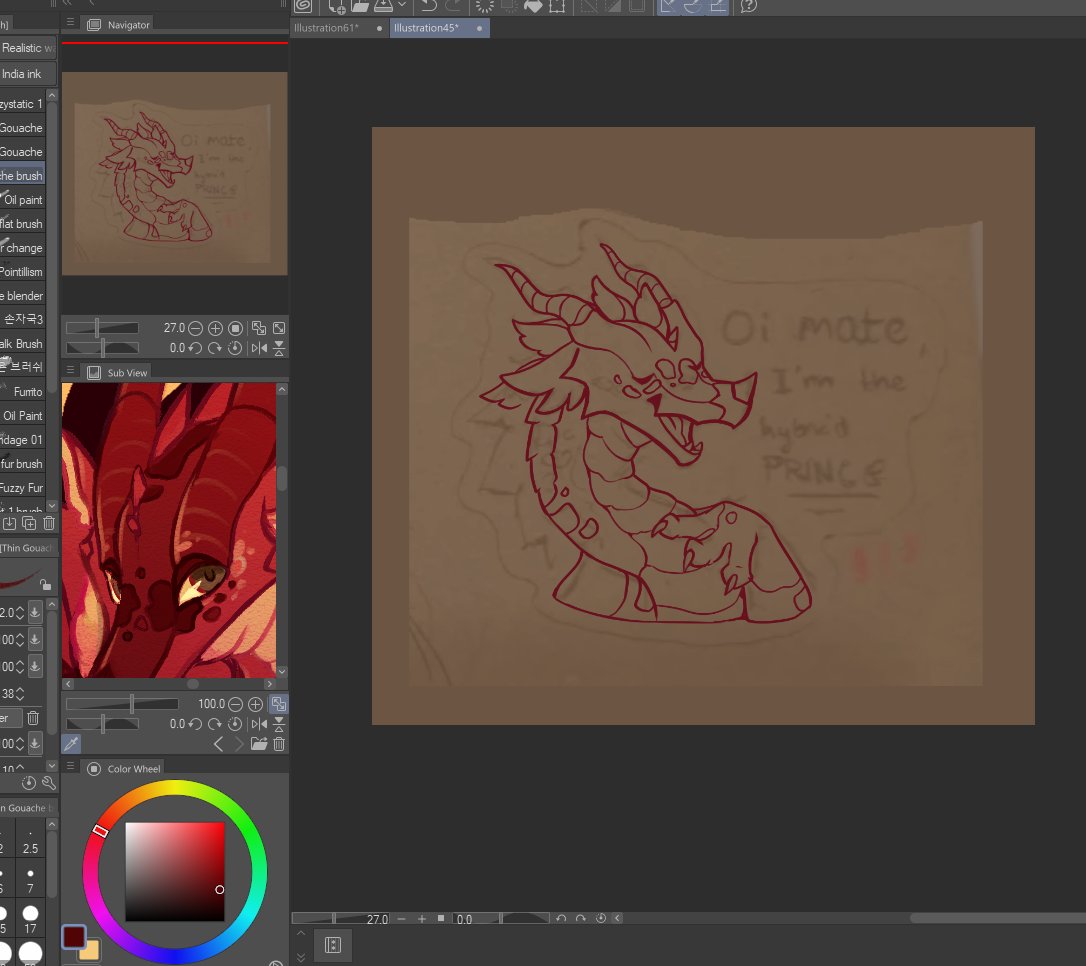Click the Save icon in command bar
1086x966 pixels.
[383, 6]
